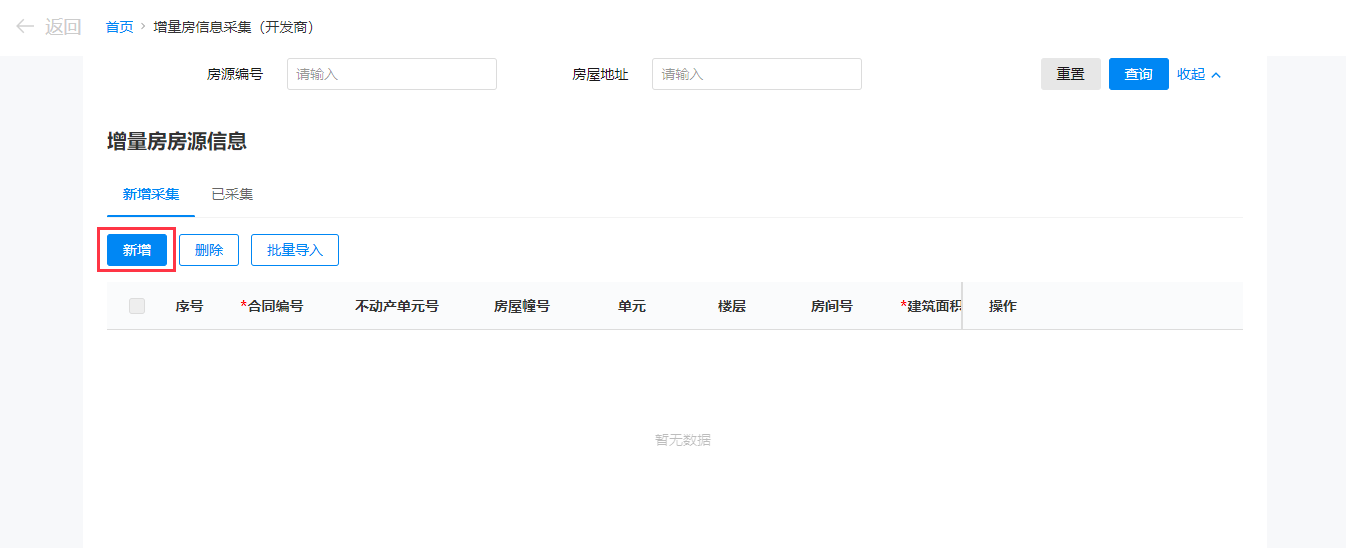Viewport: 1346px width, 548px height.
Task: Focus the 房屋地址 input field
Action: point(756,74)
